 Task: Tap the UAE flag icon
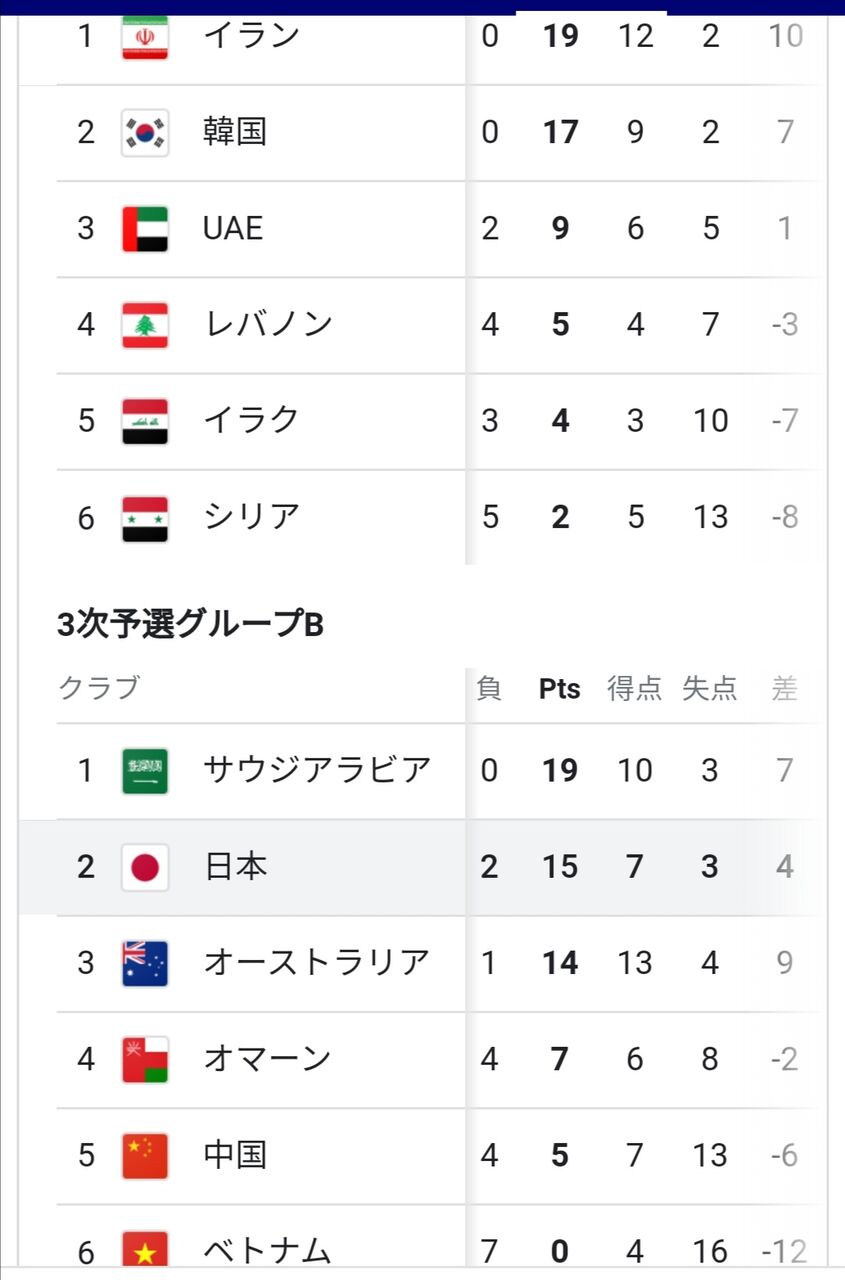point(145,229)
